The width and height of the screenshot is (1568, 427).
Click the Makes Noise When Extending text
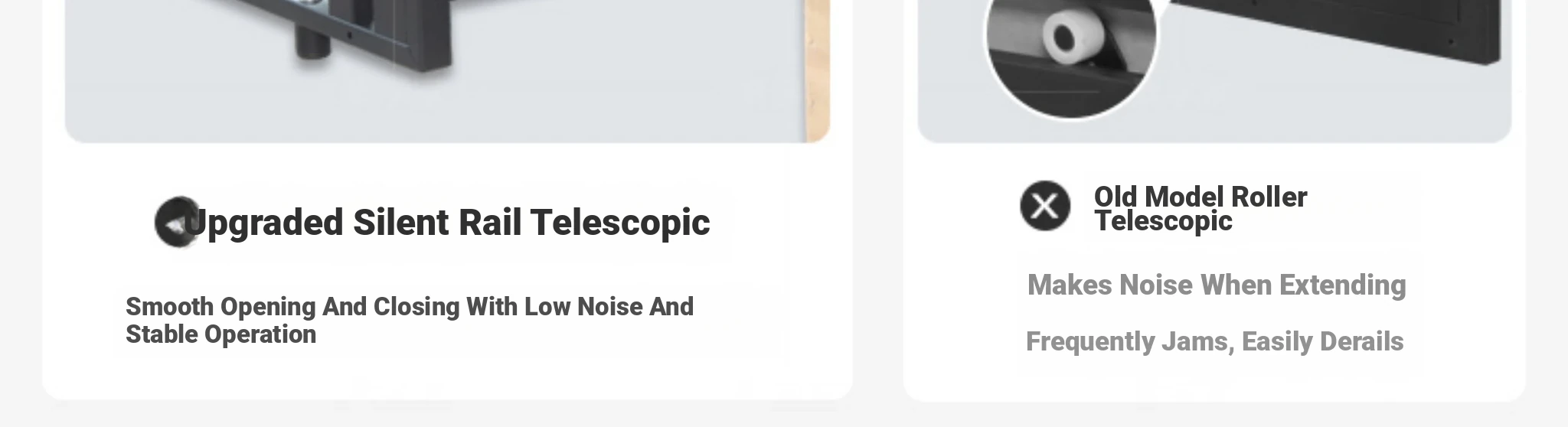(1216, 285)
